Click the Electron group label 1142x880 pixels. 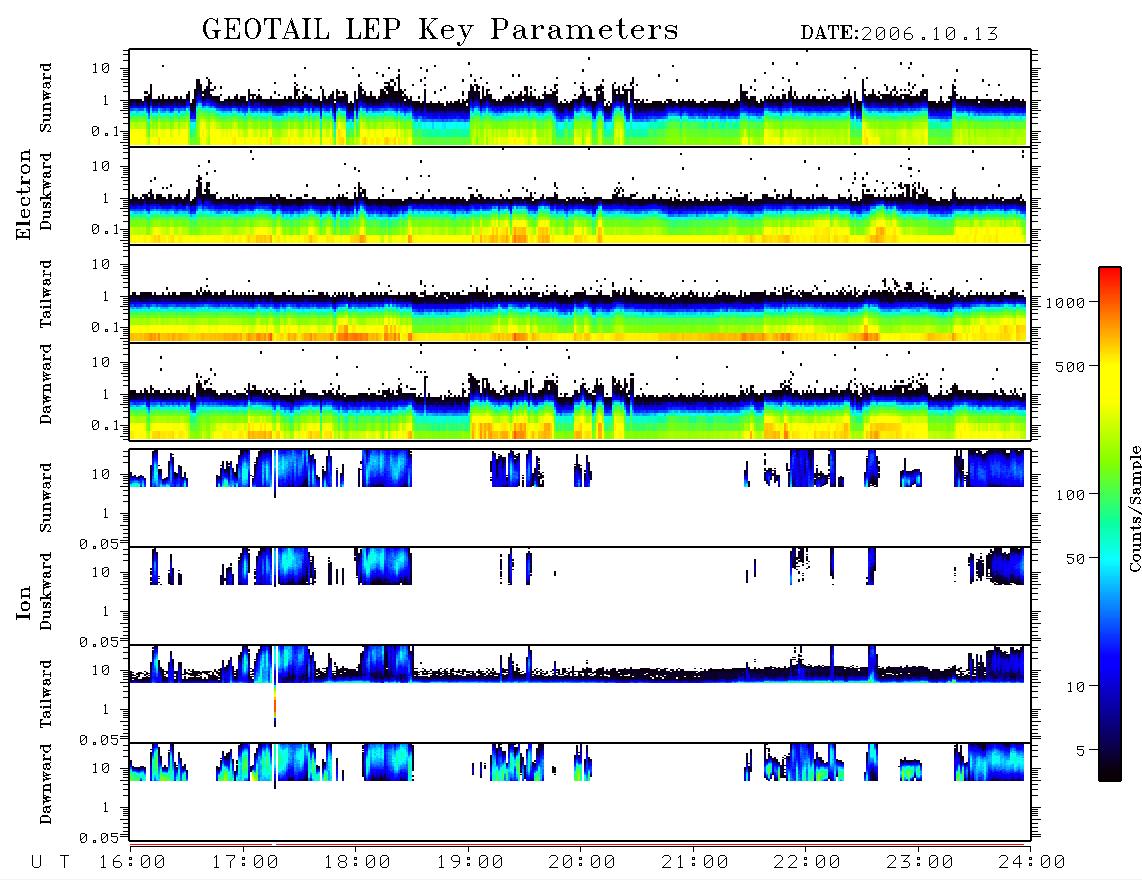pos(23,194)
